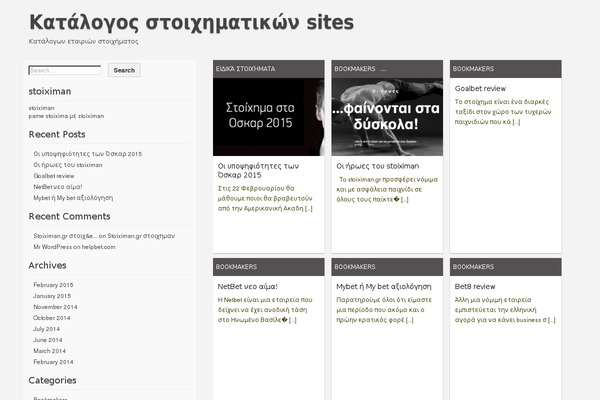Open the June 2014 archive
The height and width of the screenshot is (400, 600).
click(48, 340)
